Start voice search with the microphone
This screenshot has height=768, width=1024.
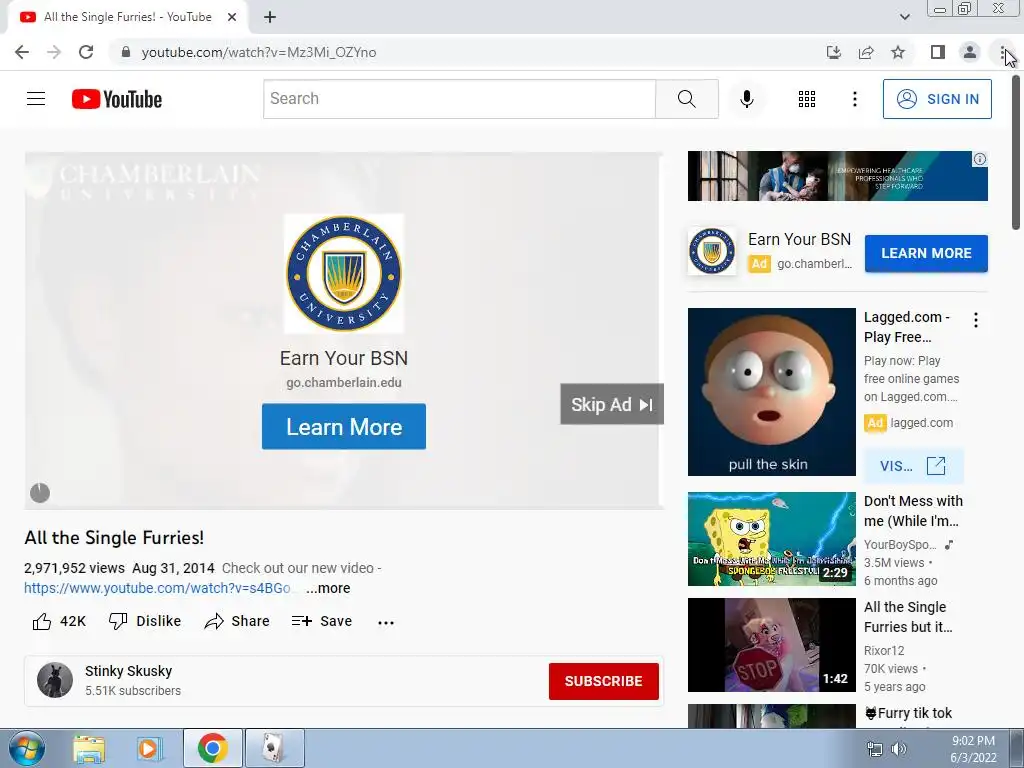tap(746, 99)
